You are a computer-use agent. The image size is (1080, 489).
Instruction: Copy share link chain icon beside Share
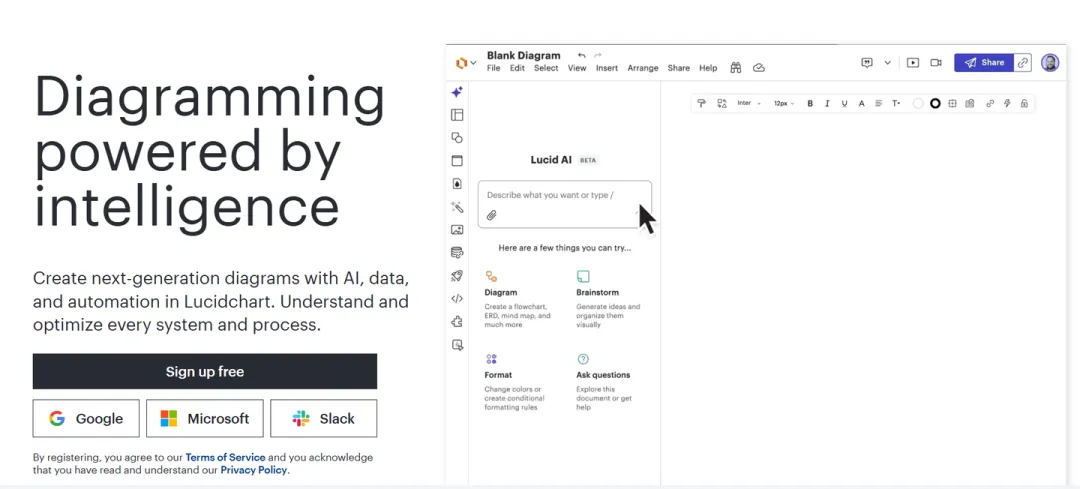tap(1023, 63)
